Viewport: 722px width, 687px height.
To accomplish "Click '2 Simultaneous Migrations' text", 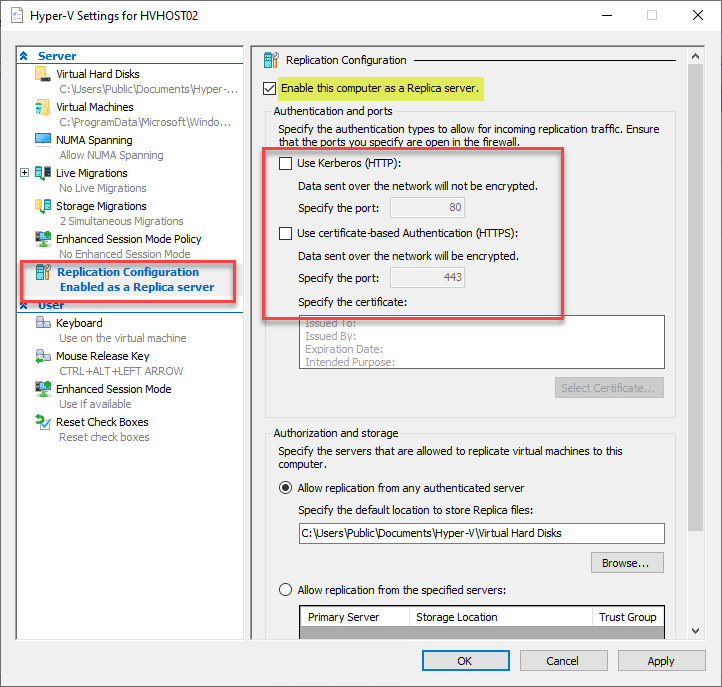I will pyautogui.click(x=122, y=221).
